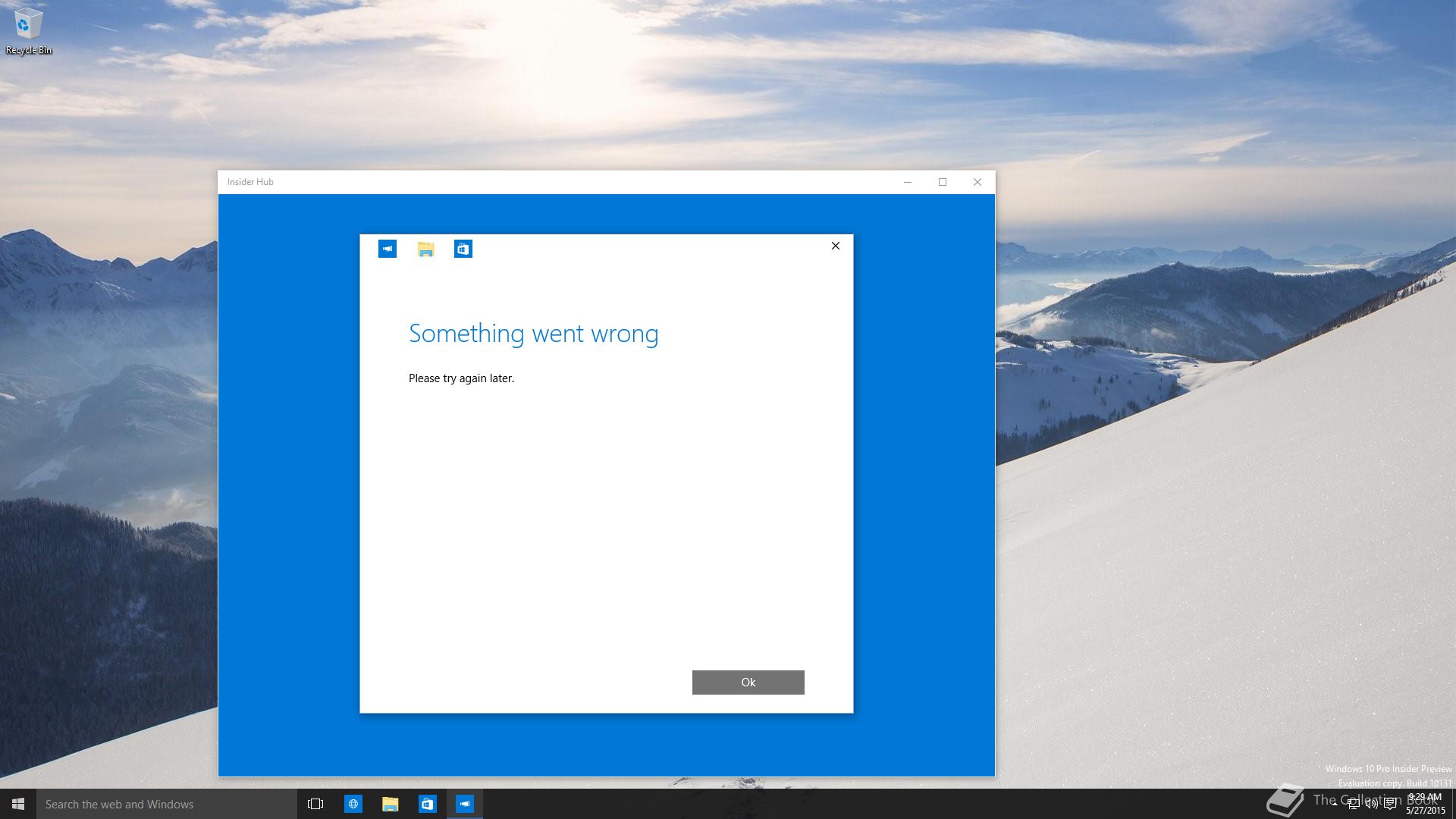Dismiss the Something went wrong dialog with X
This screenshot has height=819, width=1456.
point(835,246)
